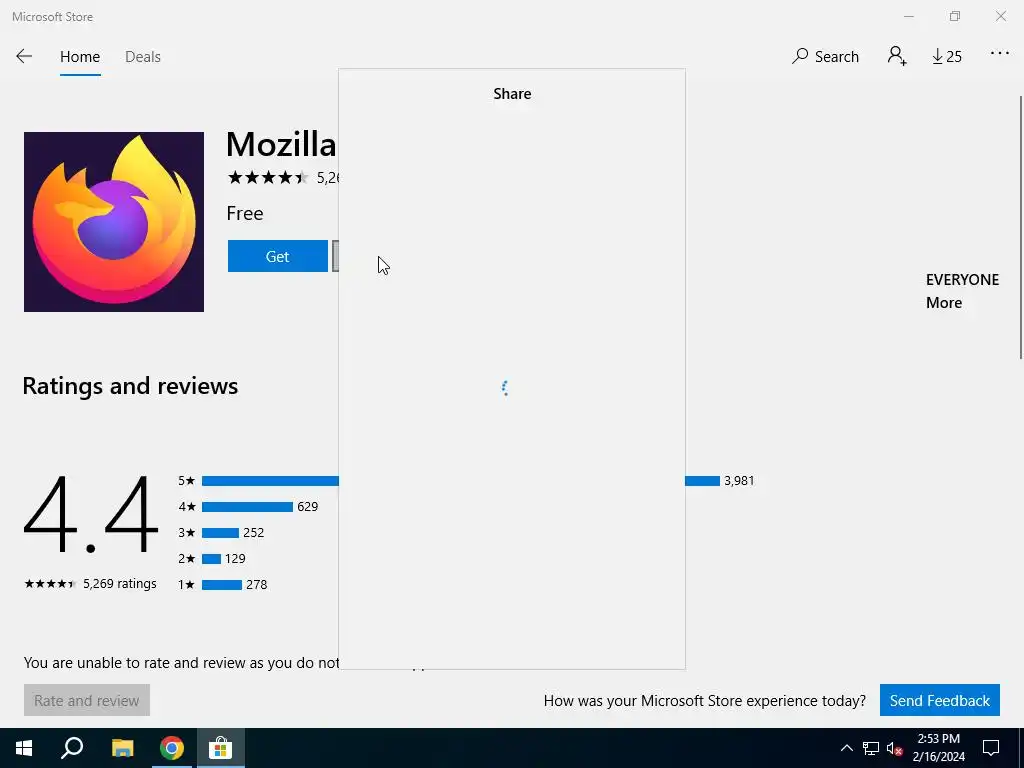The image size is (1024, 768).
Task: Restore down the Microsoft Store window
Action: click(955, 16)
